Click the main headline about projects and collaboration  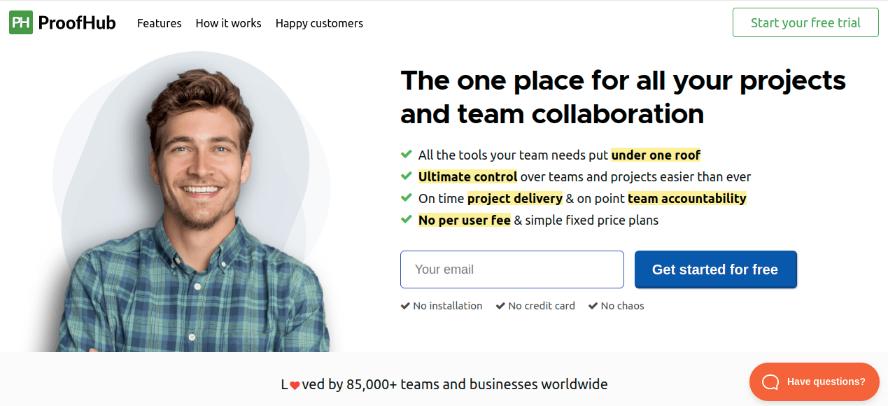click(623, 97)
